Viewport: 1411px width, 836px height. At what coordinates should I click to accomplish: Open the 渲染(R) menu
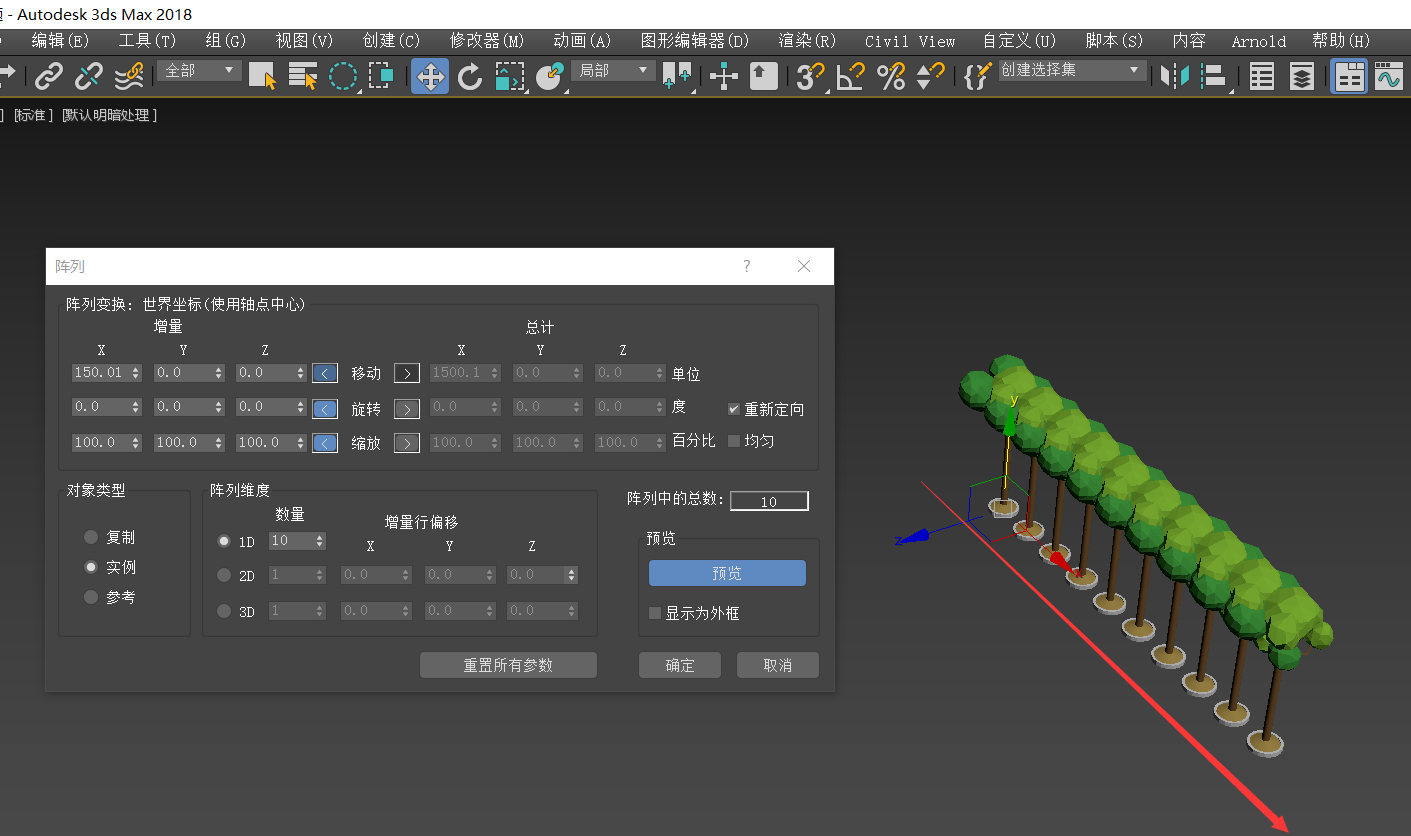point(807,41)
